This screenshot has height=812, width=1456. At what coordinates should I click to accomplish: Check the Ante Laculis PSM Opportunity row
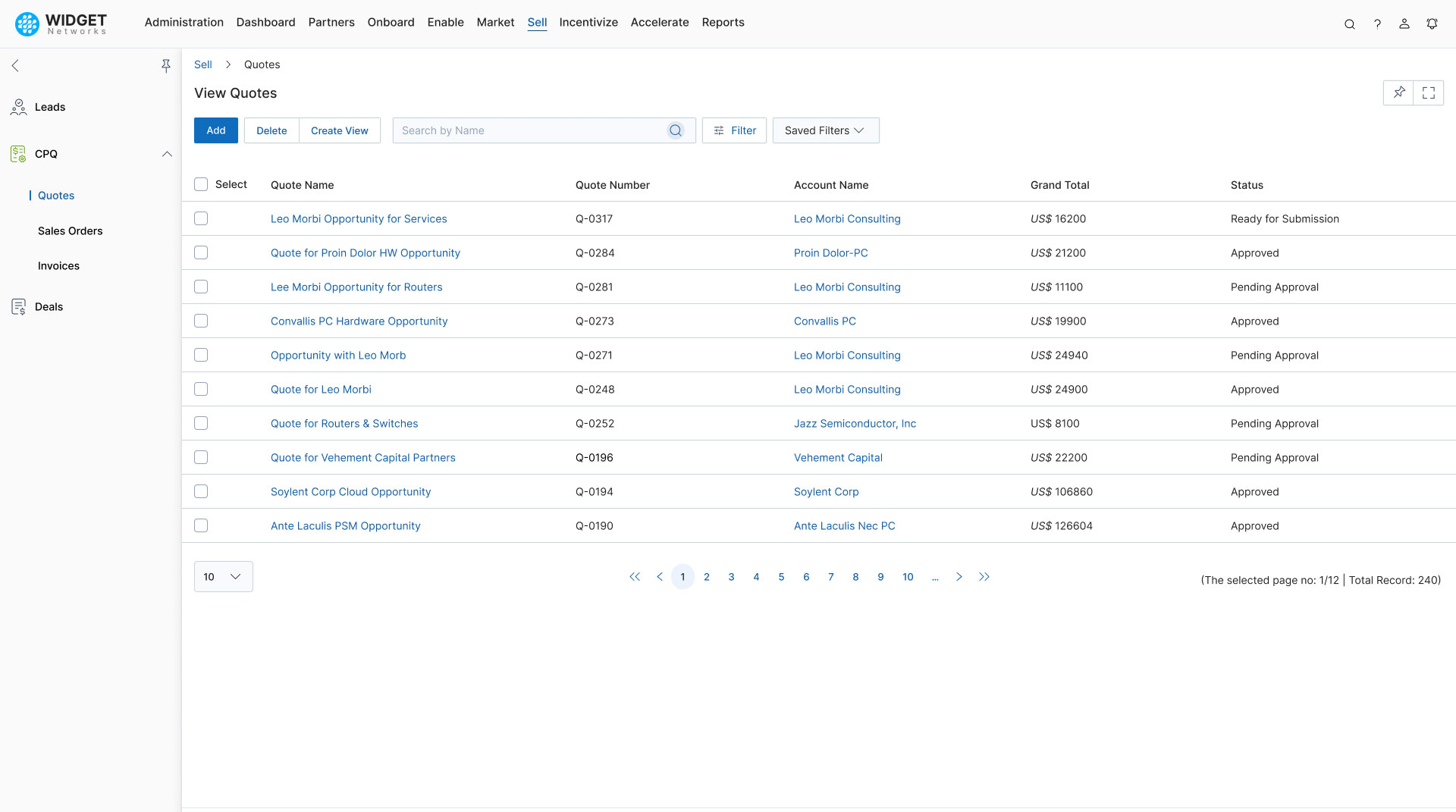(x=201, y=525)
